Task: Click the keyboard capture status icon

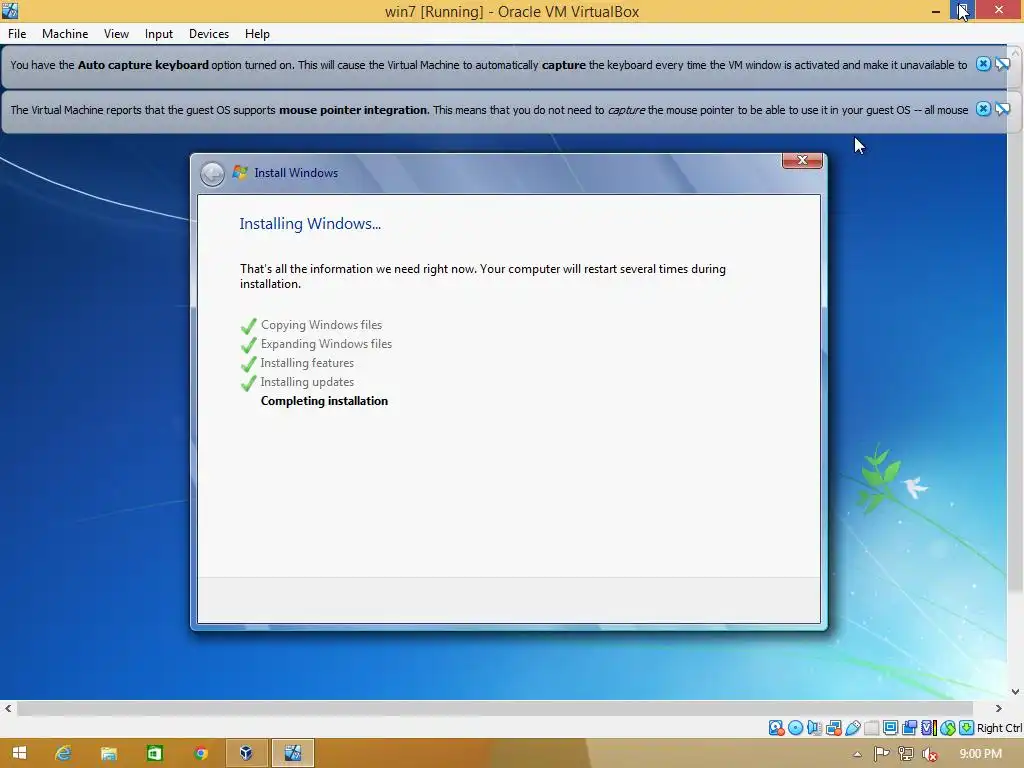Action: 967,728
